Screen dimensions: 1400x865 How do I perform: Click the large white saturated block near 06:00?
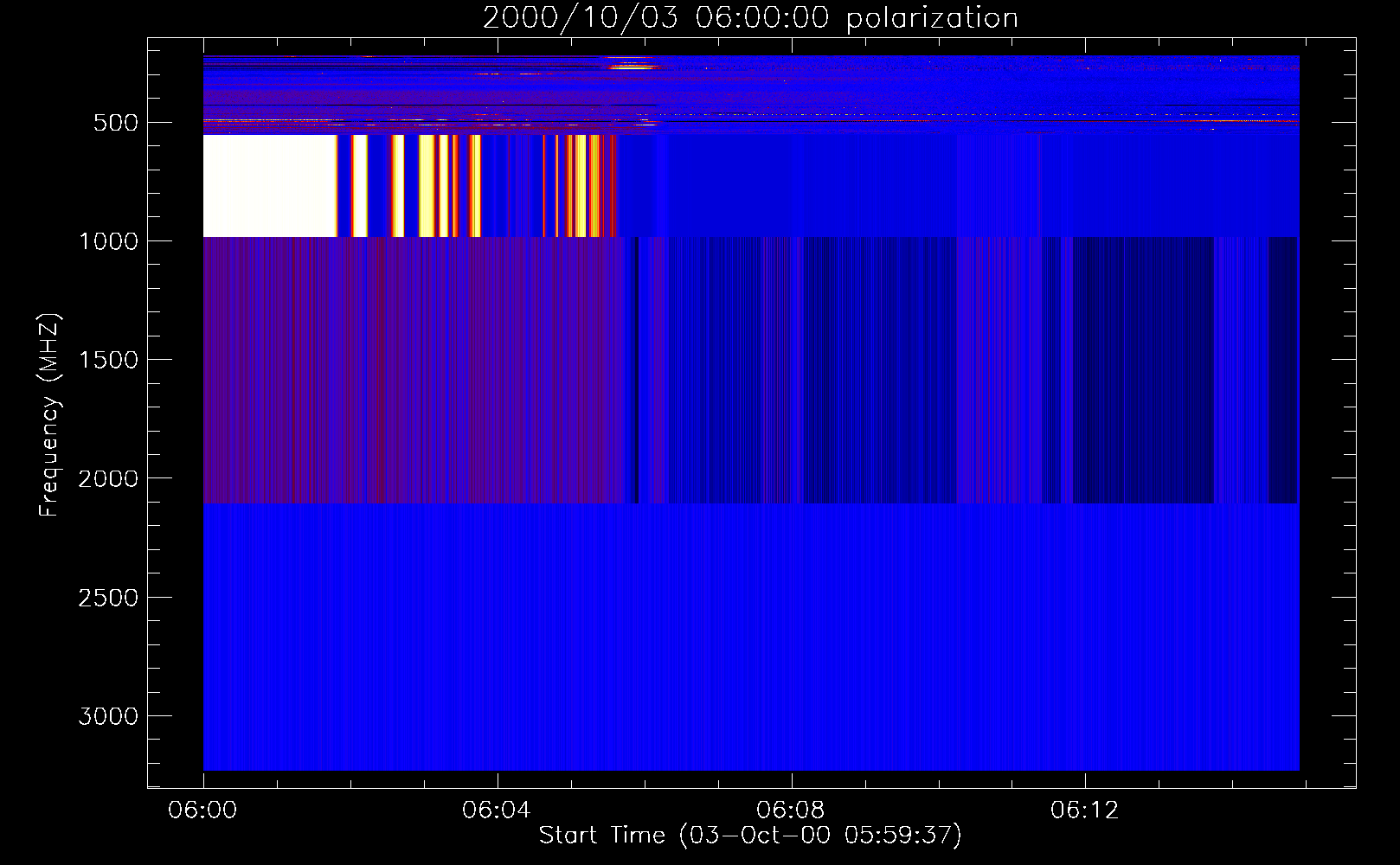pyautogui.click(x=270, y=186)
